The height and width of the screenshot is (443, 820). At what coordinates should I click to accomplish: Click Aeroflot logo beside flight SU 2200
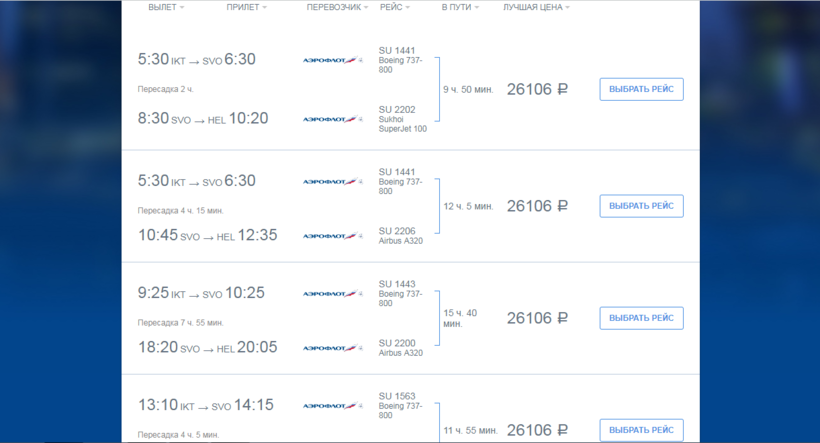pos(332,348)
